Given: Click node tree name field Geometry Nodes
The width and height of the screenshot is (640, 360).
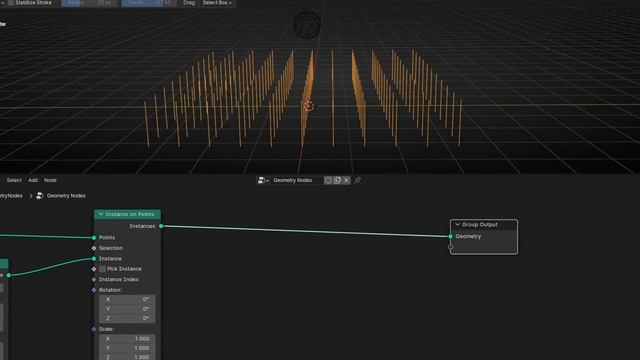Looking at the screenshot, I should (x=296, y=180).
